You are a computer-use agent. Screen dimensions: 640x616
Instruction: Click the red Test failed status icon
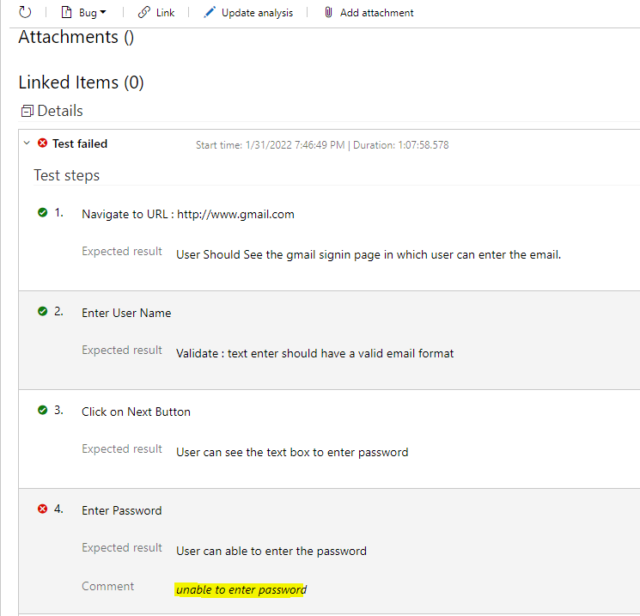[x=42, y=144]
